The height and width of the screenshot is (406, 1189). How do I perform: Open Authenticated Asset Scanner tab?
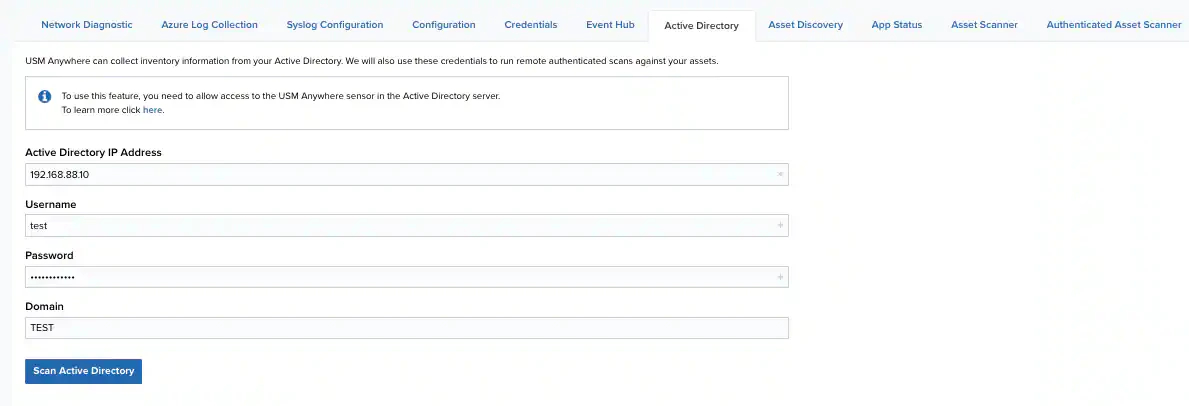point(1113,24)
